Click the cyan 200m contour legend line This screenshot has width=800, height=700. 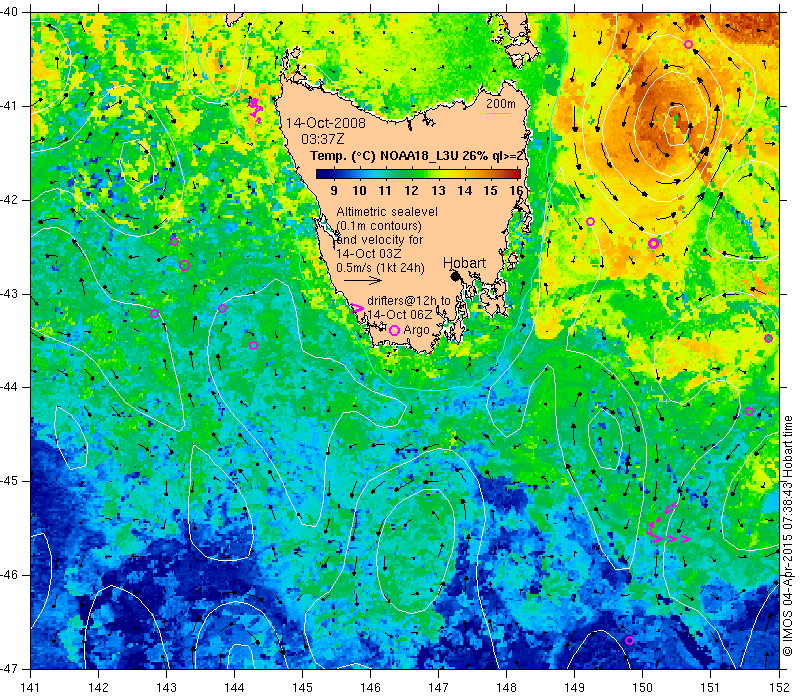pos(498,113)
